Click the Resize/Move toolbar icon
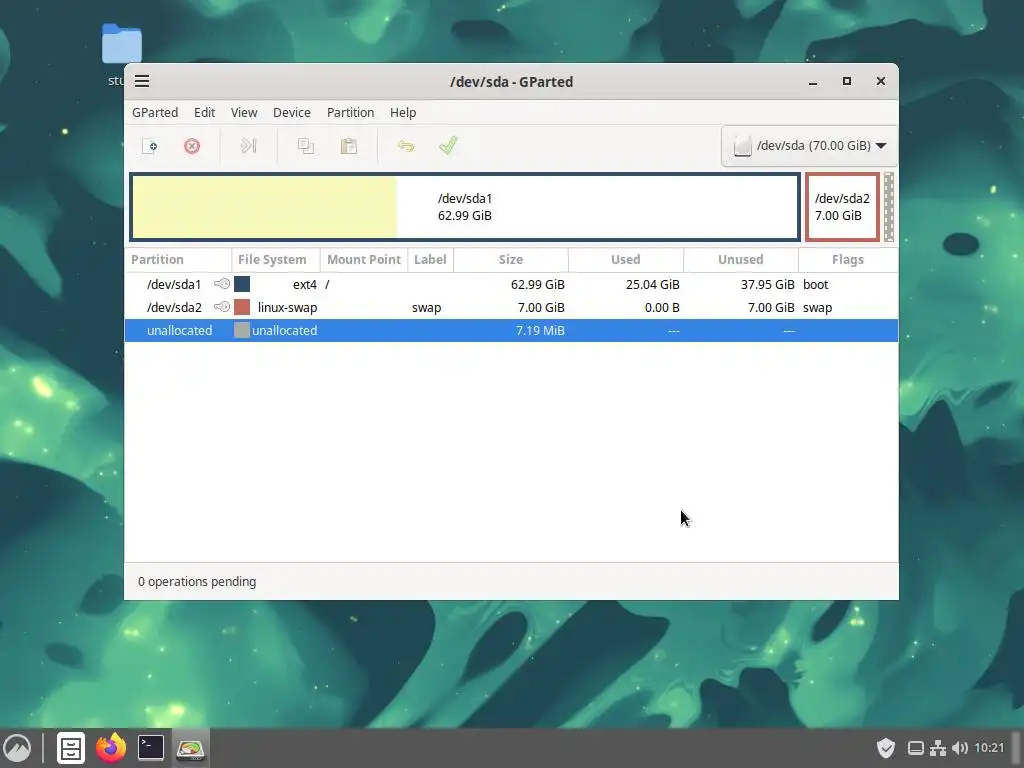Screen dimensions: 1024x768 pos(248,146)
